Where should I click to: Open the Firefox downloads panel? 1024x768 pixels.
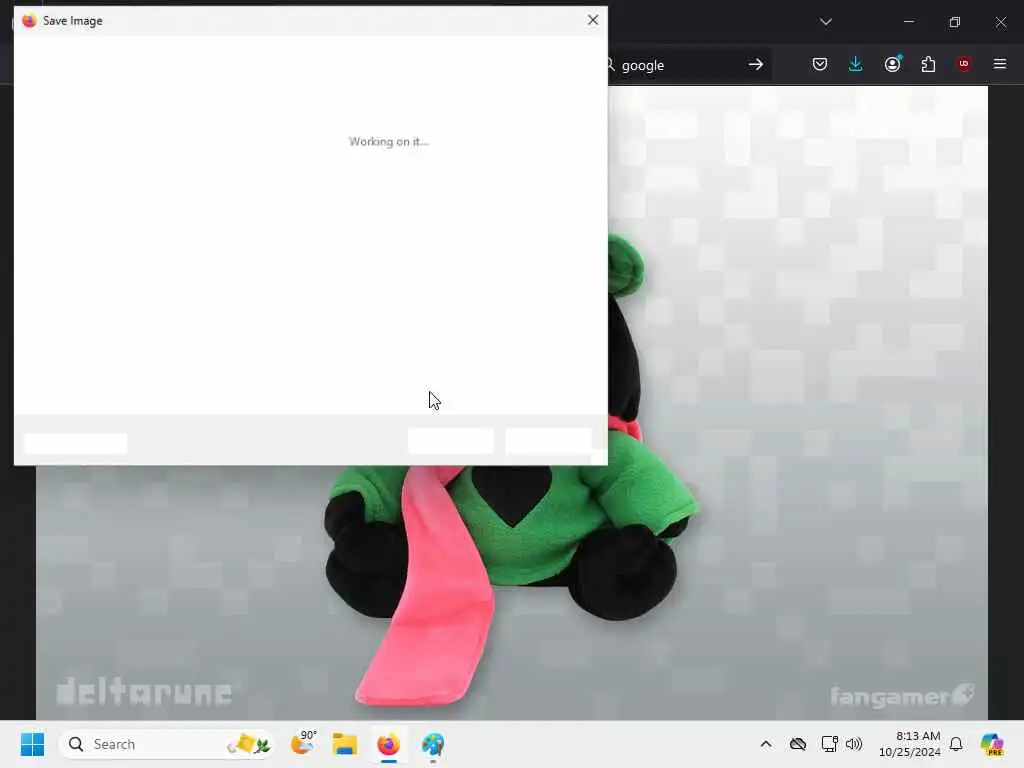(856, 64)
